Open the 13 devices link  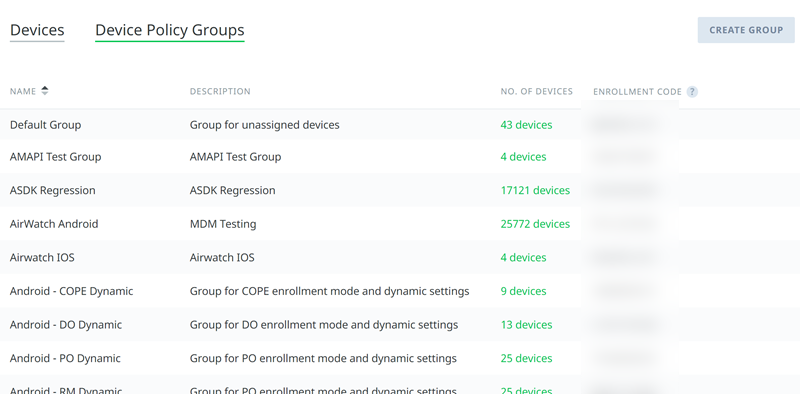point(526,325)
